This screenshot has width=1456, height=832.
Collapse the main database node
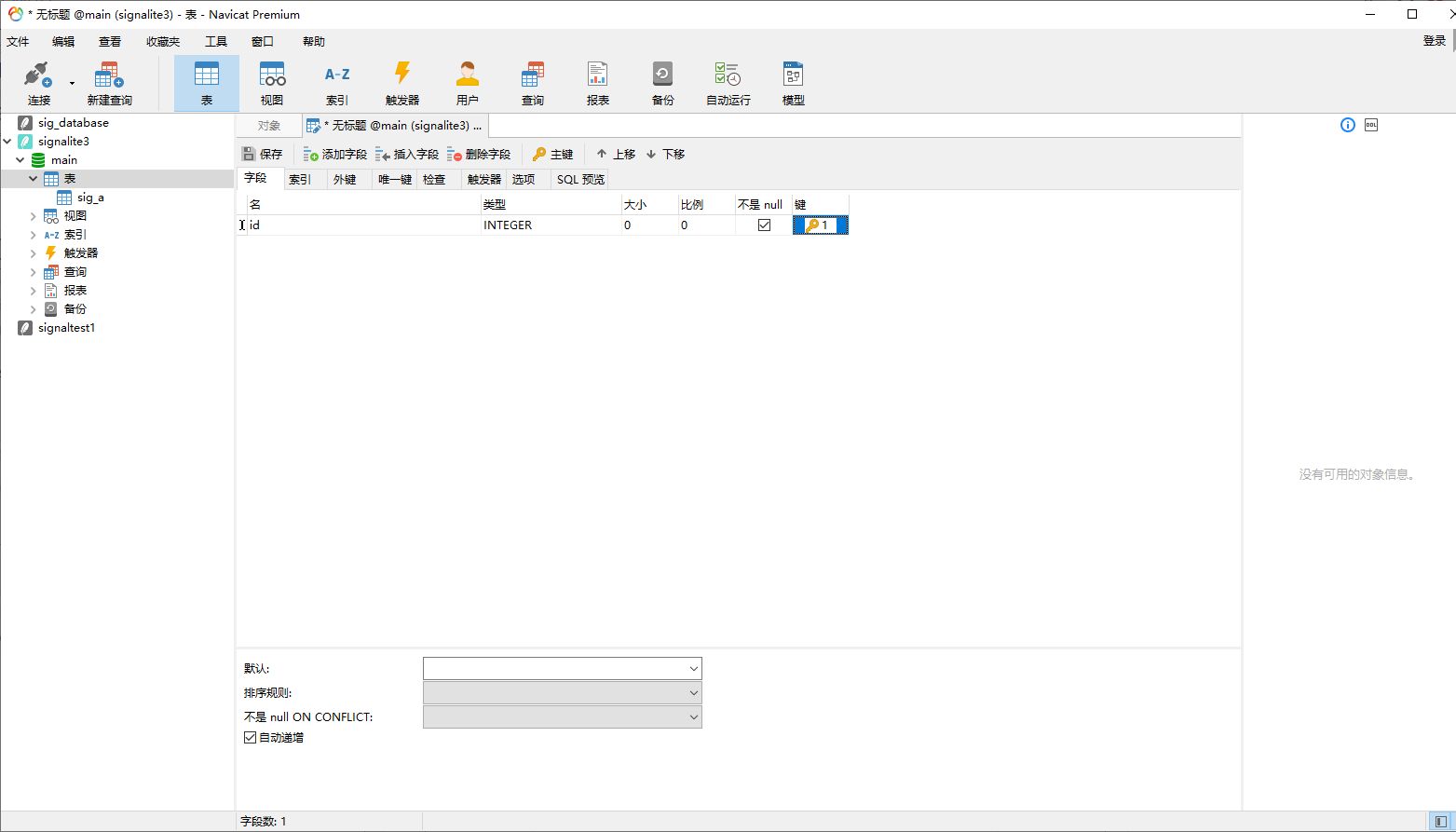[20, 160]
